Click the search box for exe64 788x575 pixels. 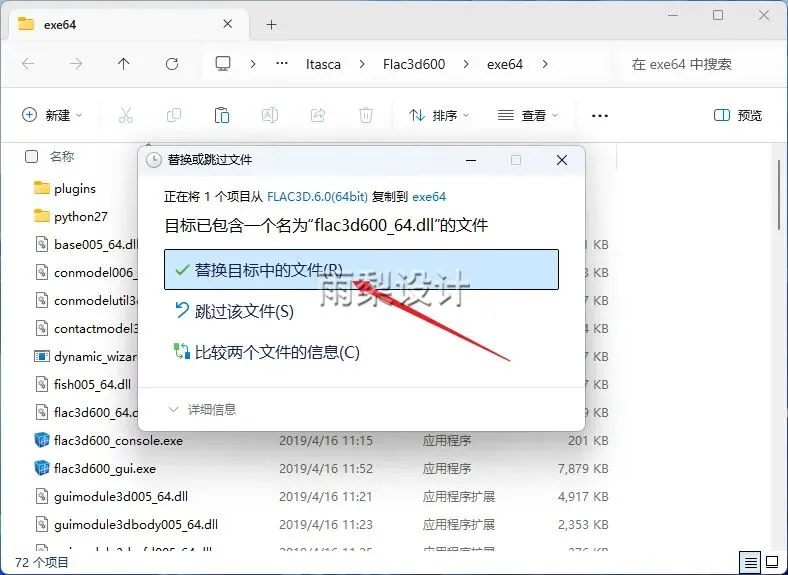point(701,64)
